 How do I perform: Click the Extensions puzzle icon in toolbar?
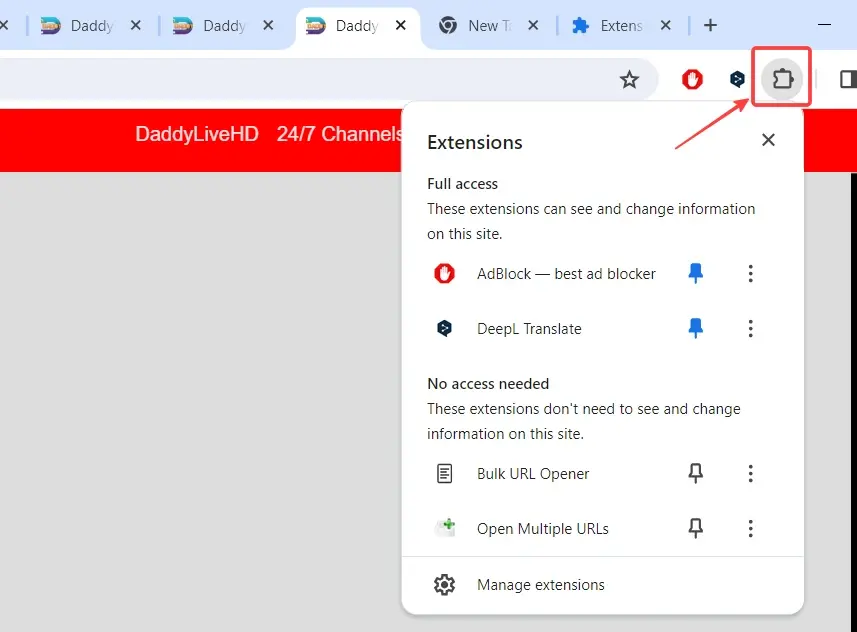point(782,78)
